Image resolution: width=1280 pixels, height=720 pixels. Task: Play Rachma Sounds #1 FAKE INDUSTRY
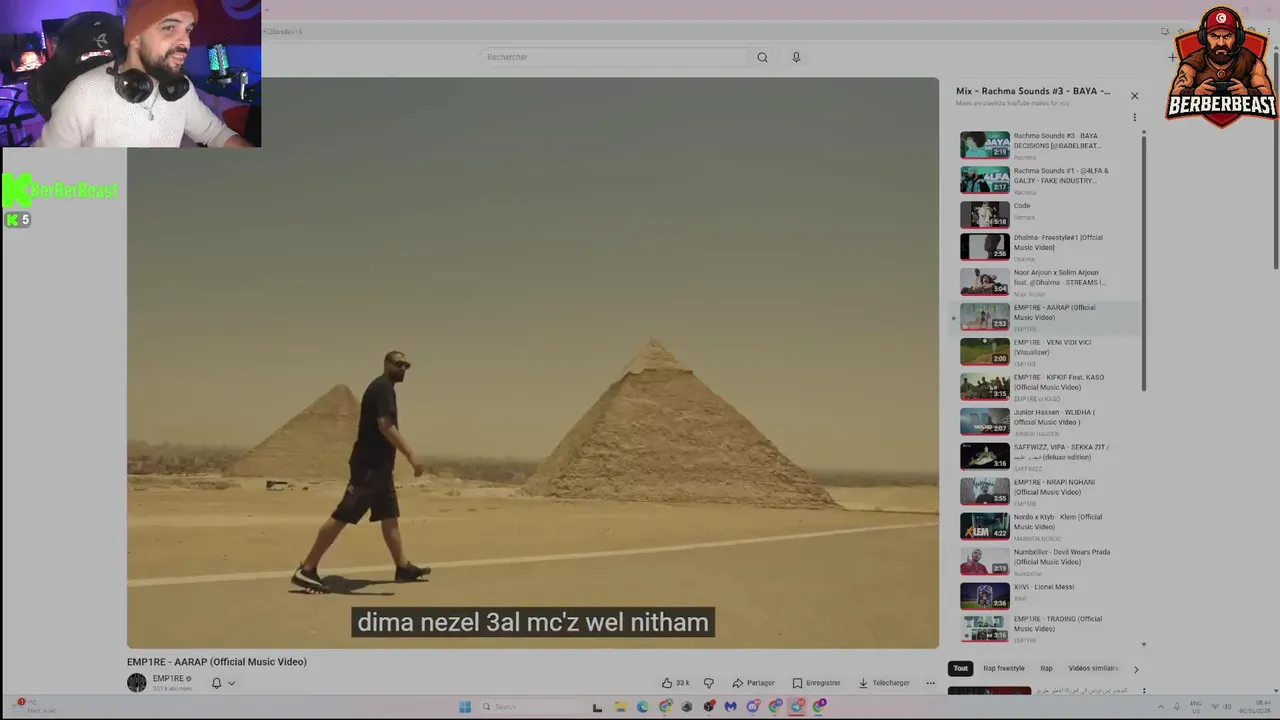click(x=1046, y=180)
